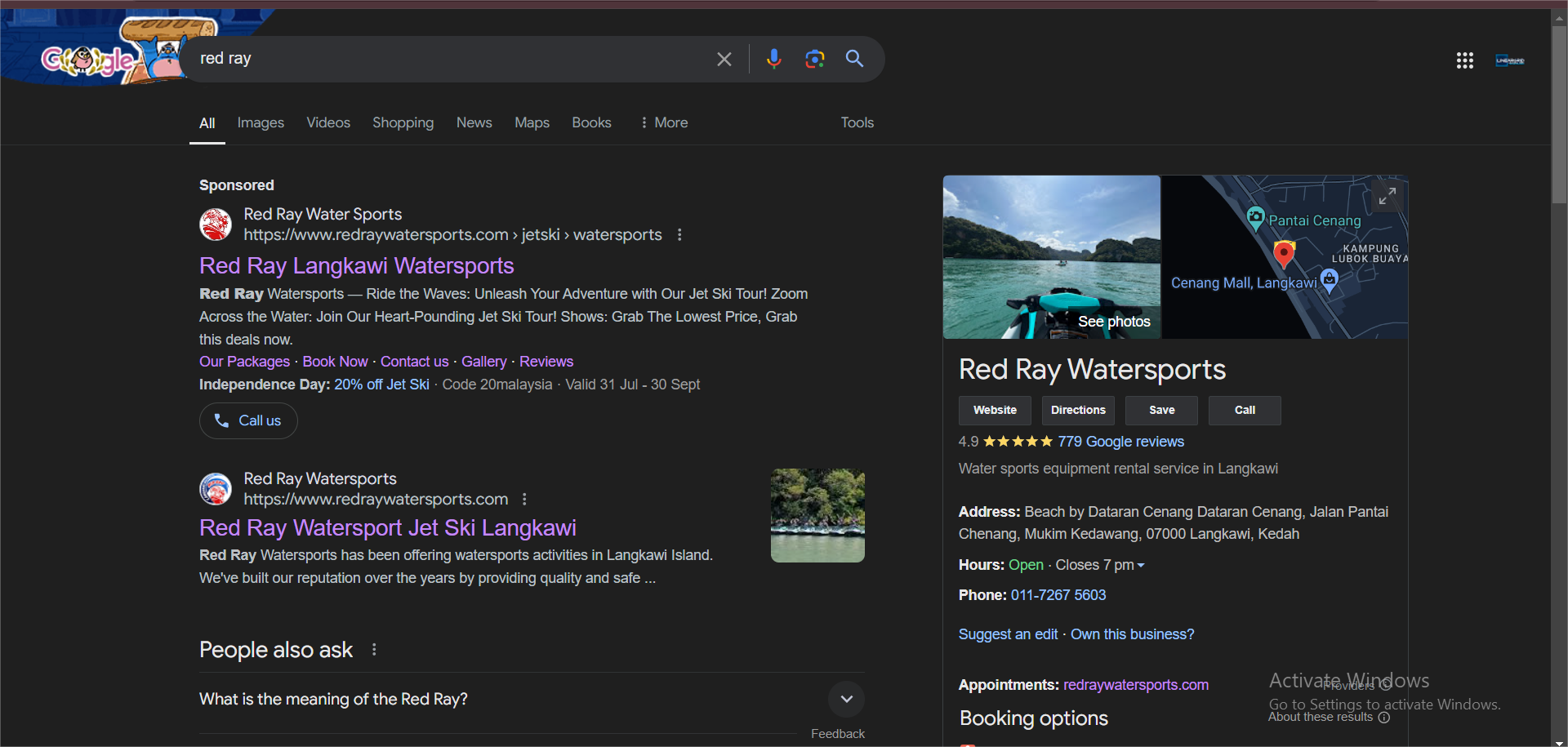Open the Contact us sitelink
Screen dimensions: 1568x747
(414, 362)
